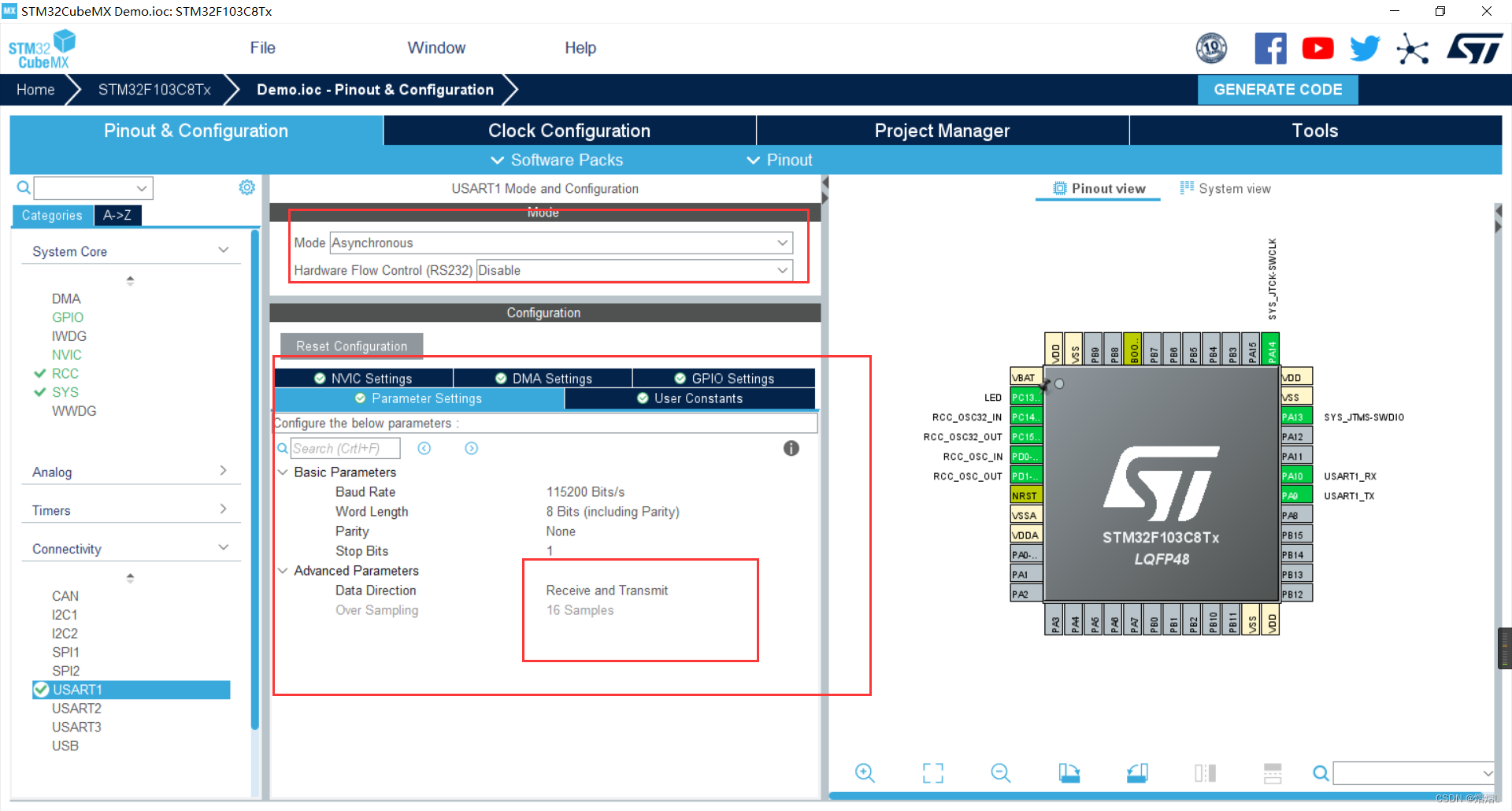Click the GENERATE CODE button
The height and width of the screenshot is (811, 1512).
coord(1277,90)
